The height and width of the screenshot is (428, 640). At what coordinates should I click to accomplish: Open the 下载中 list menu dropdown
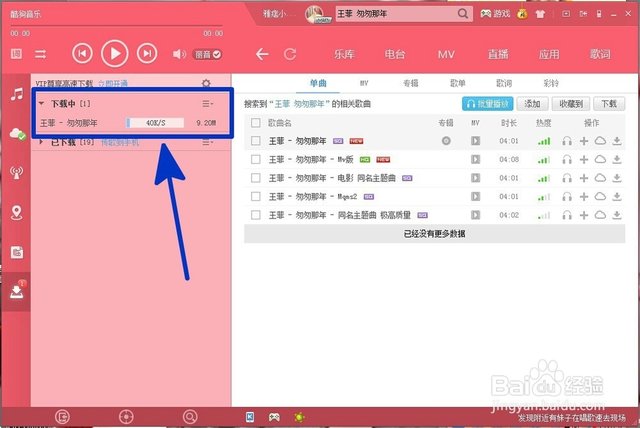point(208,104)
